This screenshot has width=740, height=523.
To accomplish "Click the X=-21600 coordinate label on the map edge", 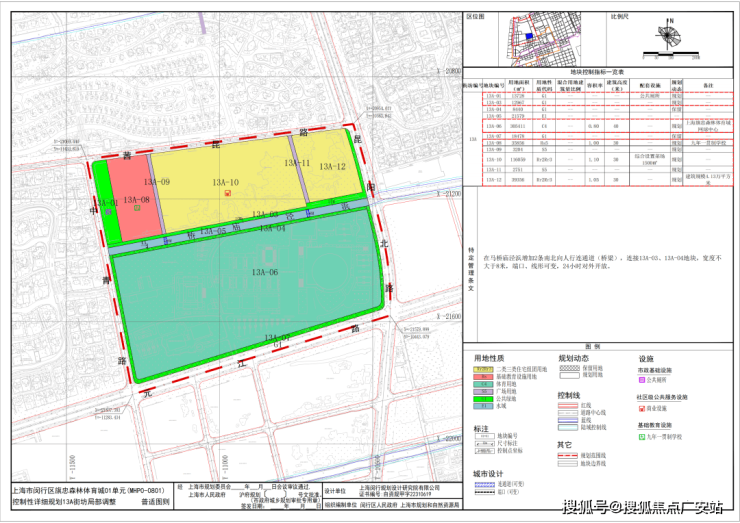I will tap(449, 316).
